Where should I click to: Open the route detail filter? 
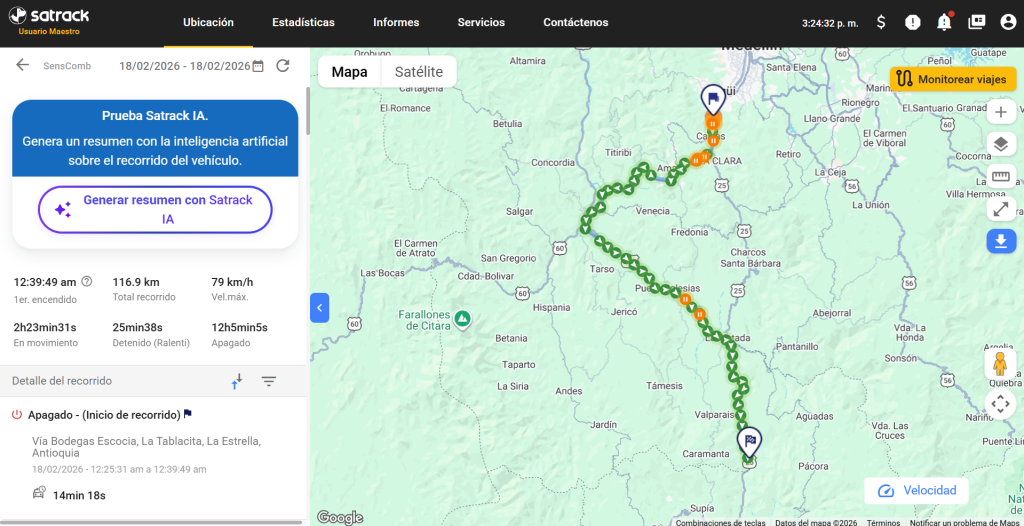(269, 381)
